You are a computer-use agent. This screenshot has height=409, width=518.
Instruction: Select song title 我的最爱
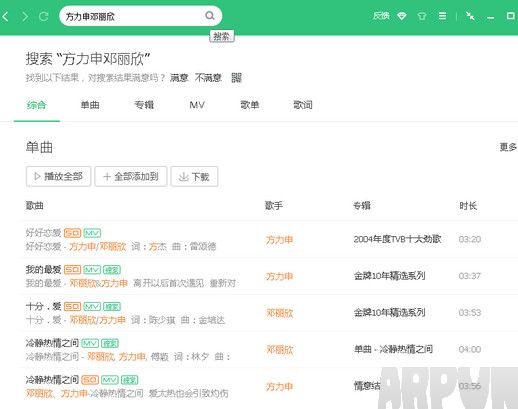coord(43,269)
